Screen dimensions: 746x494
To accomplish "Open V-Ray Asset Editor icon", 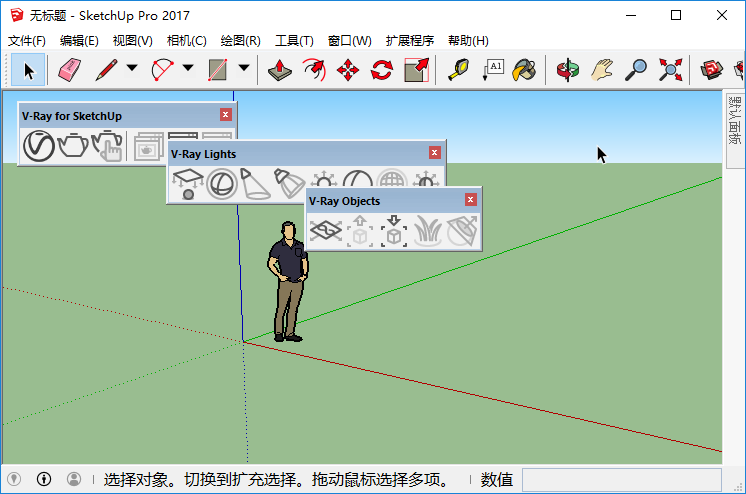I will tap(39, 146).
